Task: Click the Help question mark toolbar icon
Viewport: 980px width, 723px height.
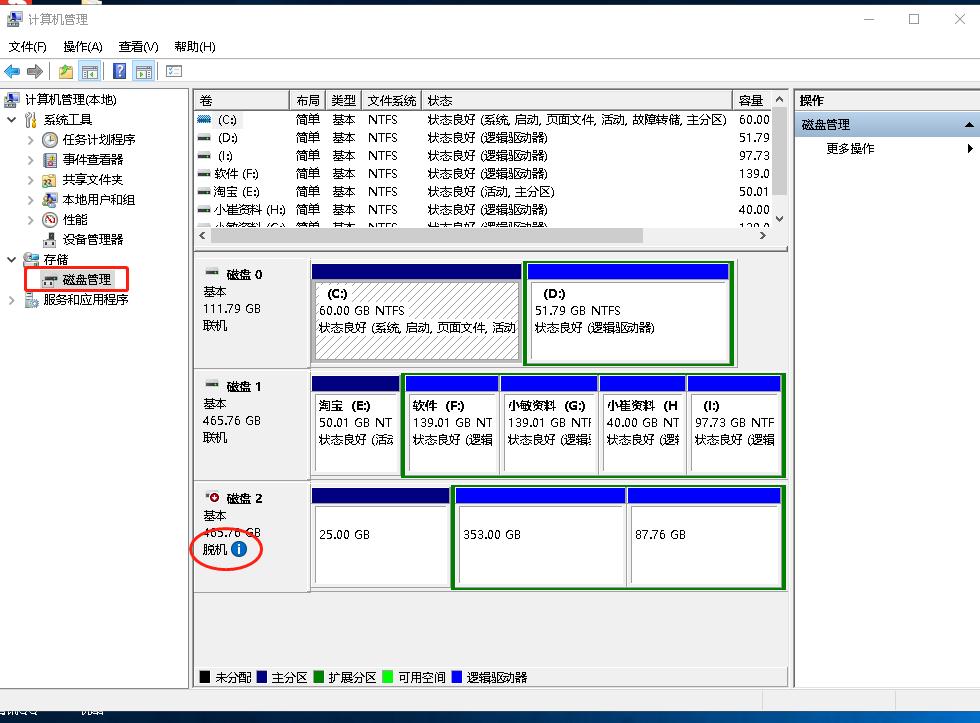Action: pyautogui.click(x=119, y=71)
